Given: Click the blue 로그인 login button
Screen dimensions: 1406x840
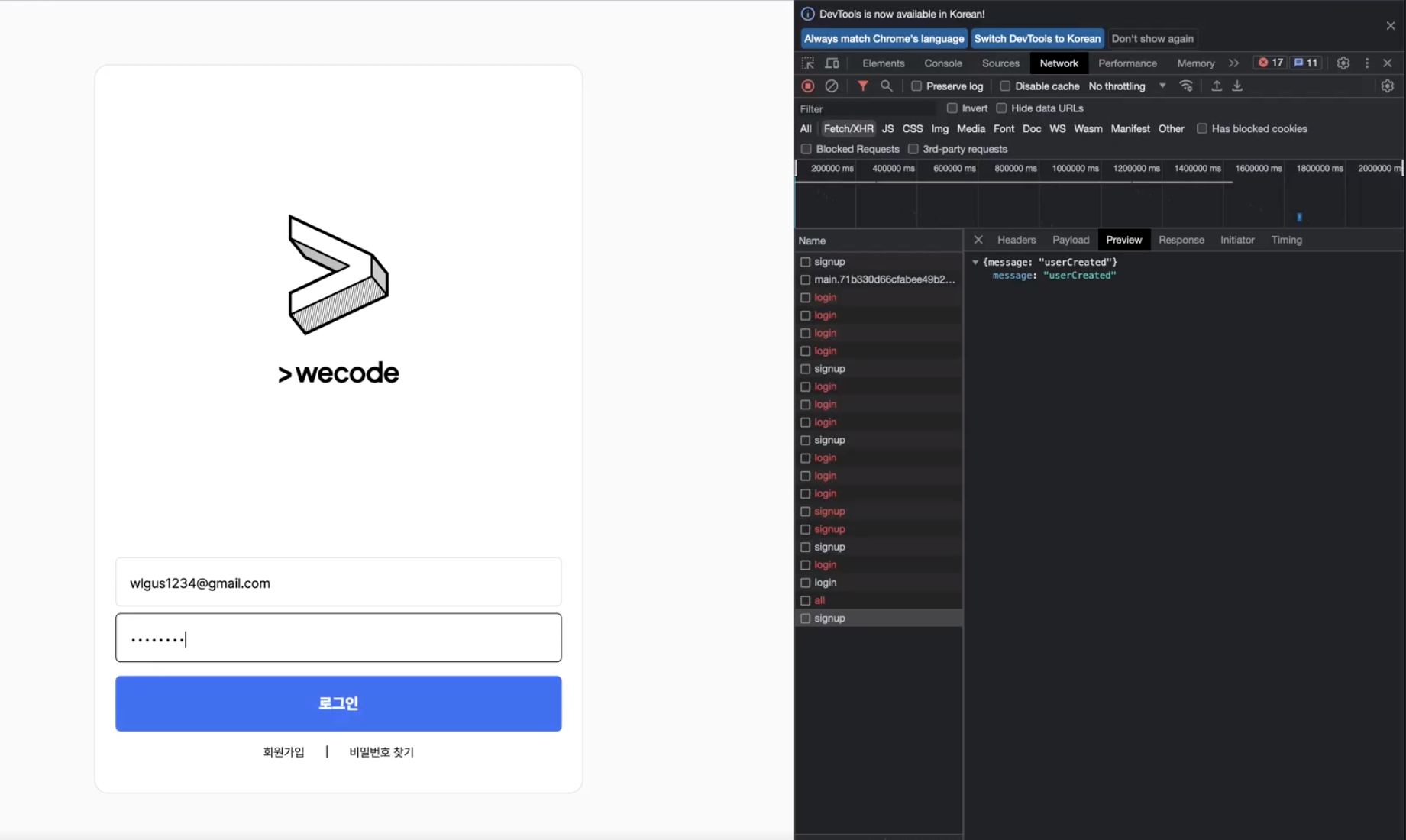Looking at the screenshot, I should (x=338, y=703).
